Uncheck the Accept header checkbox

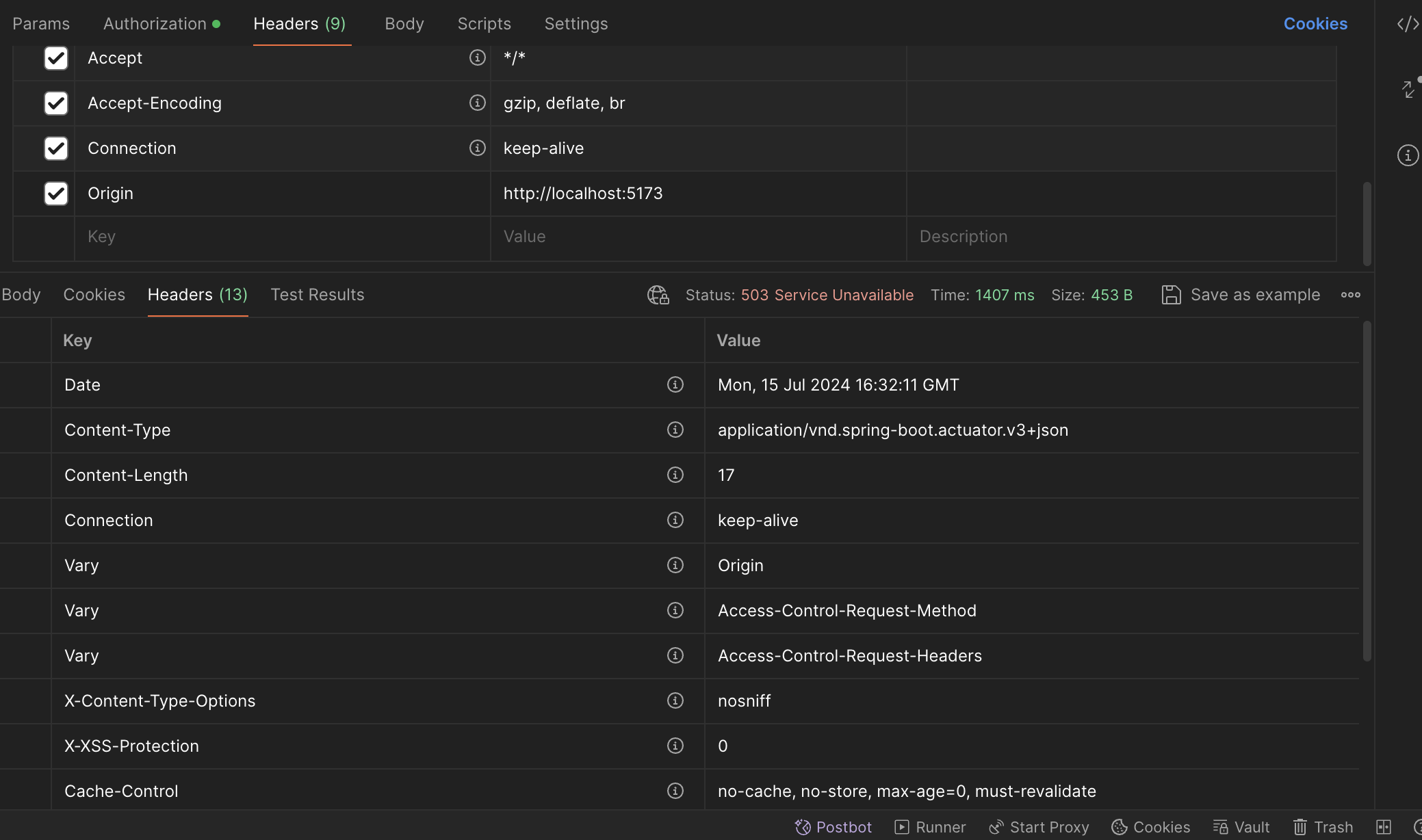(56, 58)
